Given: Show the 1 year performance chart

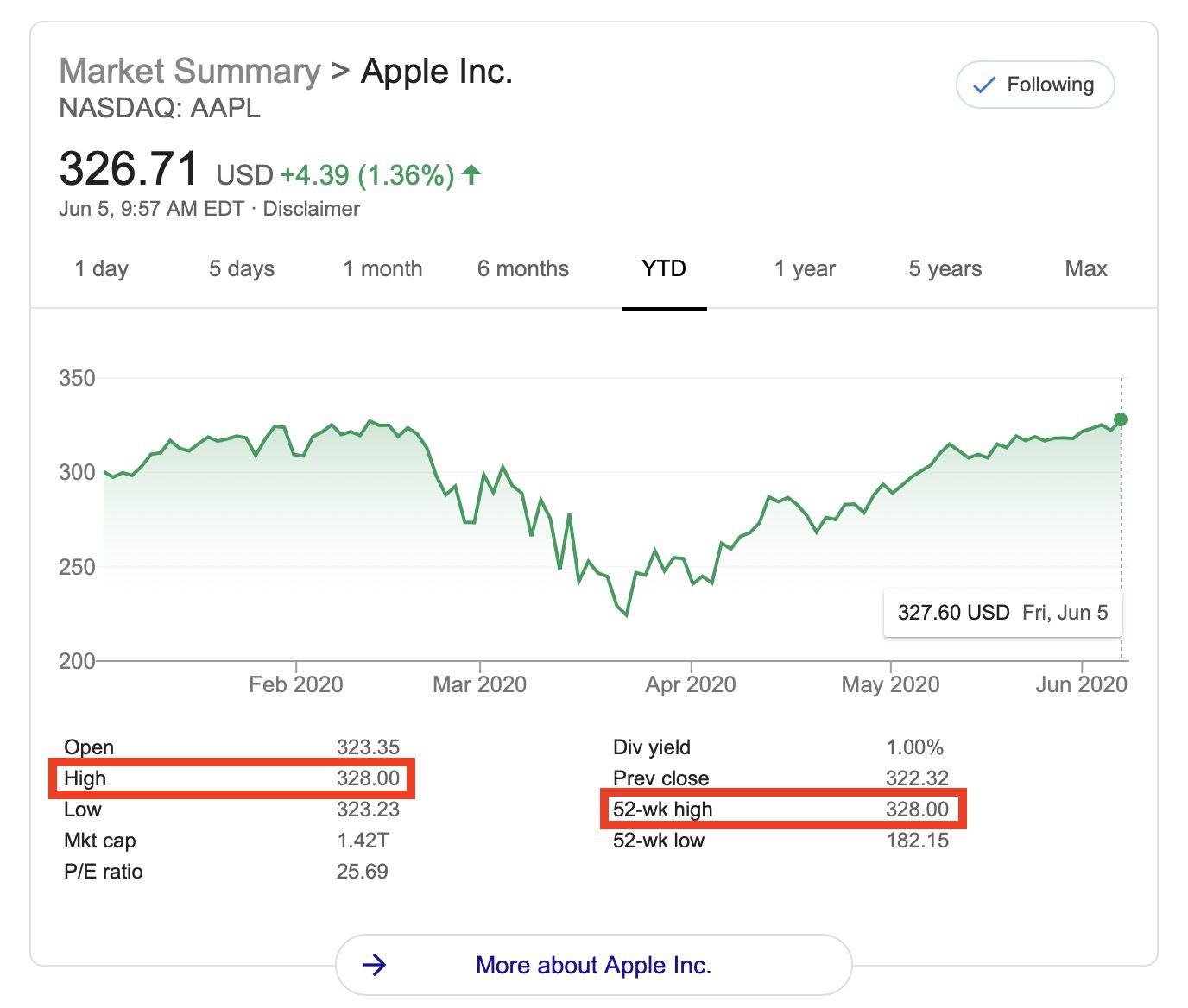Looking at the screenshot, I should click(x=804, y=268).
